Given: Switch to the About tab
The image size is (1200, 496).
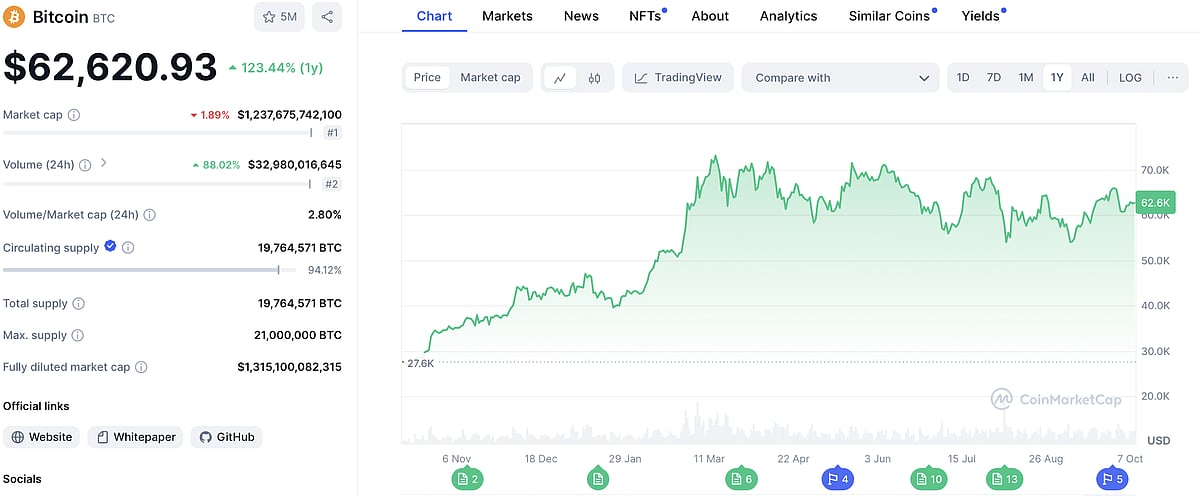Looking at the screenshot, I should click(710, 16).
